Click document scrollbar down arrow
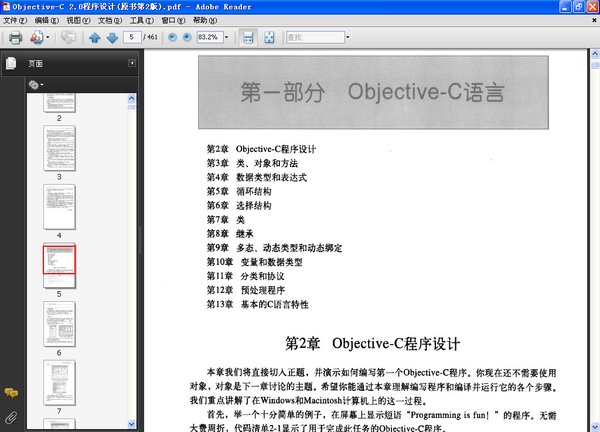The width and height of the screenshot is (600, 432). point(595,426)
